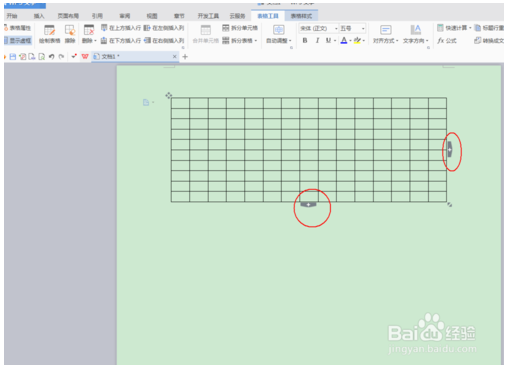
Task: Insert row above with 在上方插入行
Action: (121, 28)
